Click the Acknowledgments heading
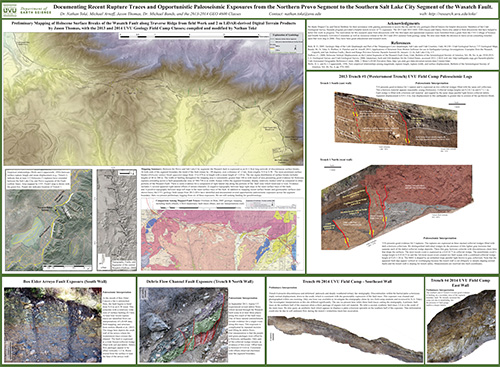500x367 pixels. coord(403,24)
